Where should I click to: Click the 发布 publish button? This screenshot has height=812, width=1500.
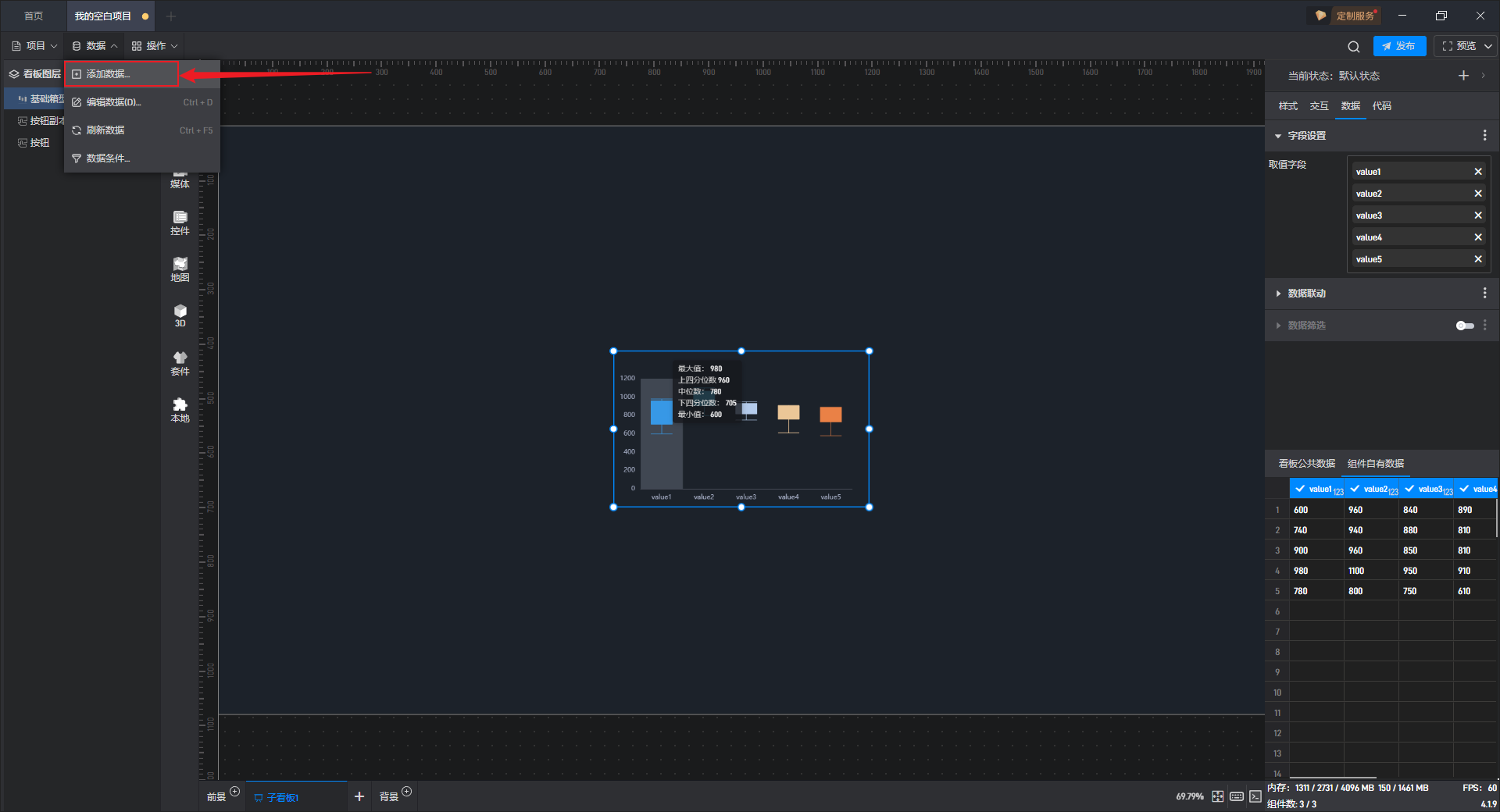pyautogui.click(x=1398, y=46)
